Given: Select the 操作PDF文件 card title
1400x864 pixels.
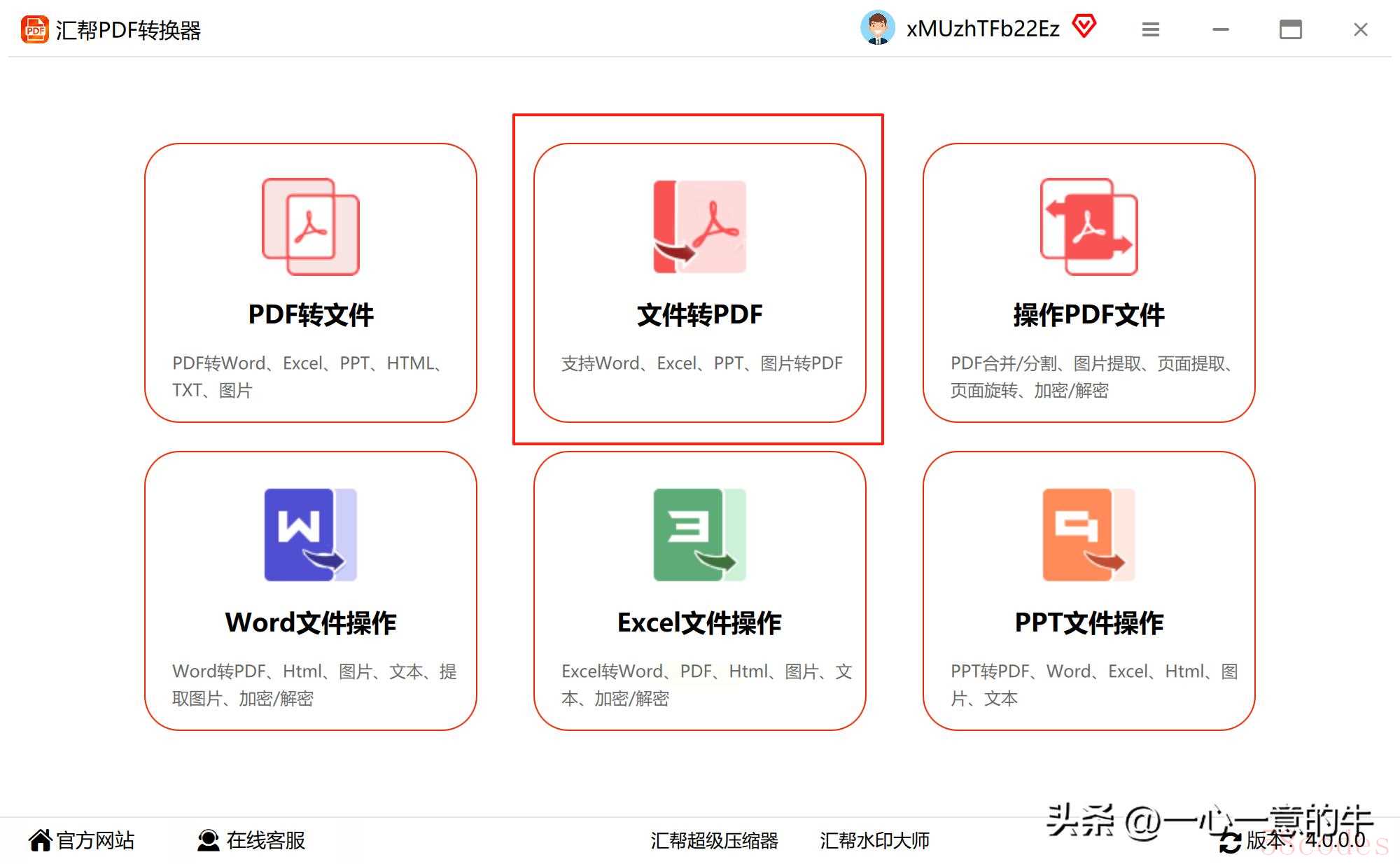Looking at the screenshot, I should coord(1089,315).
